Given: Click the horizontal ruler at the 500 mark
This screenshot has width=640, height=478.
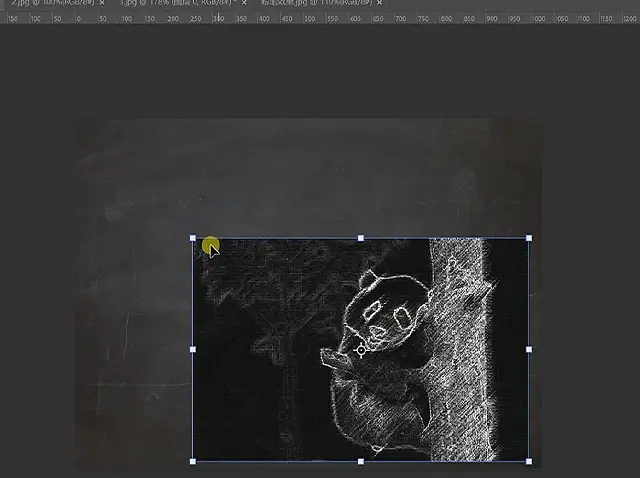Looking at the screenshot, I should 309,19.
